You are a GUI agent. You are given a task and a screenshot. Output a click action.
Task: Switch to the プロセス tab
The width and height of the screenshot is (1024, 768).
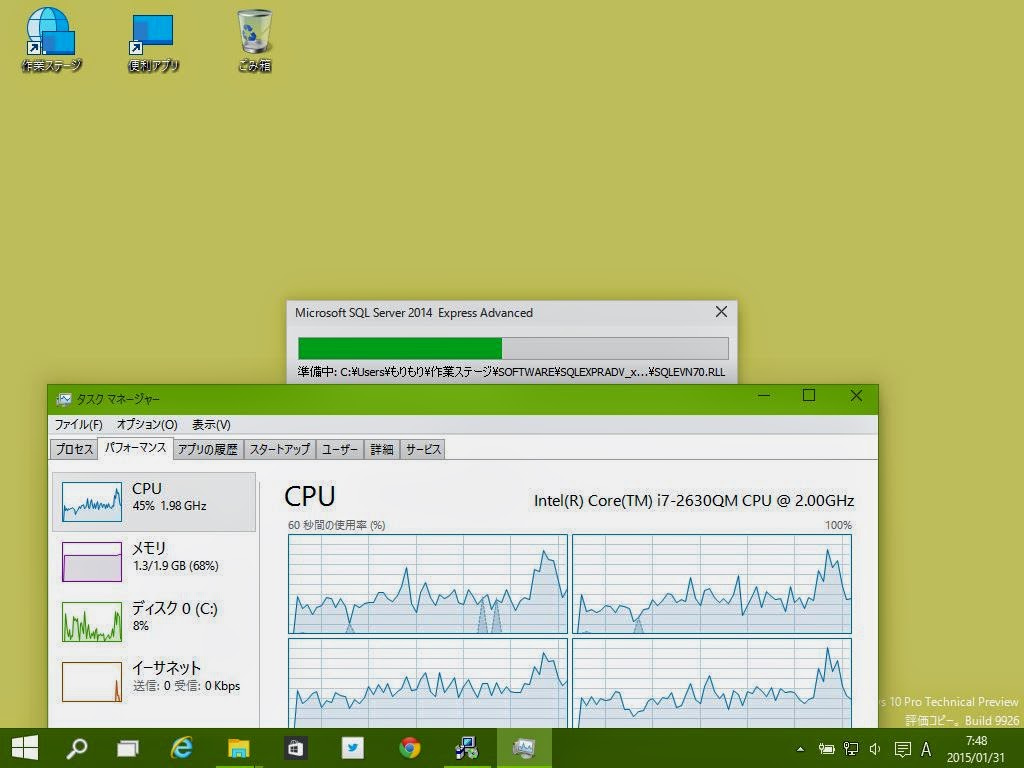point(74,449)
